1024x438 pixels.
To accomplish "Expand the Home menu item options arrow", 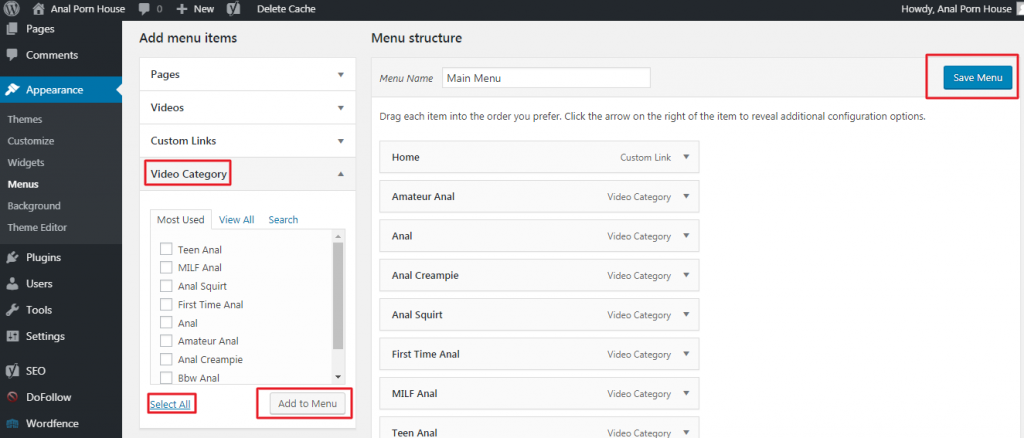I will [x=686, y=157].
